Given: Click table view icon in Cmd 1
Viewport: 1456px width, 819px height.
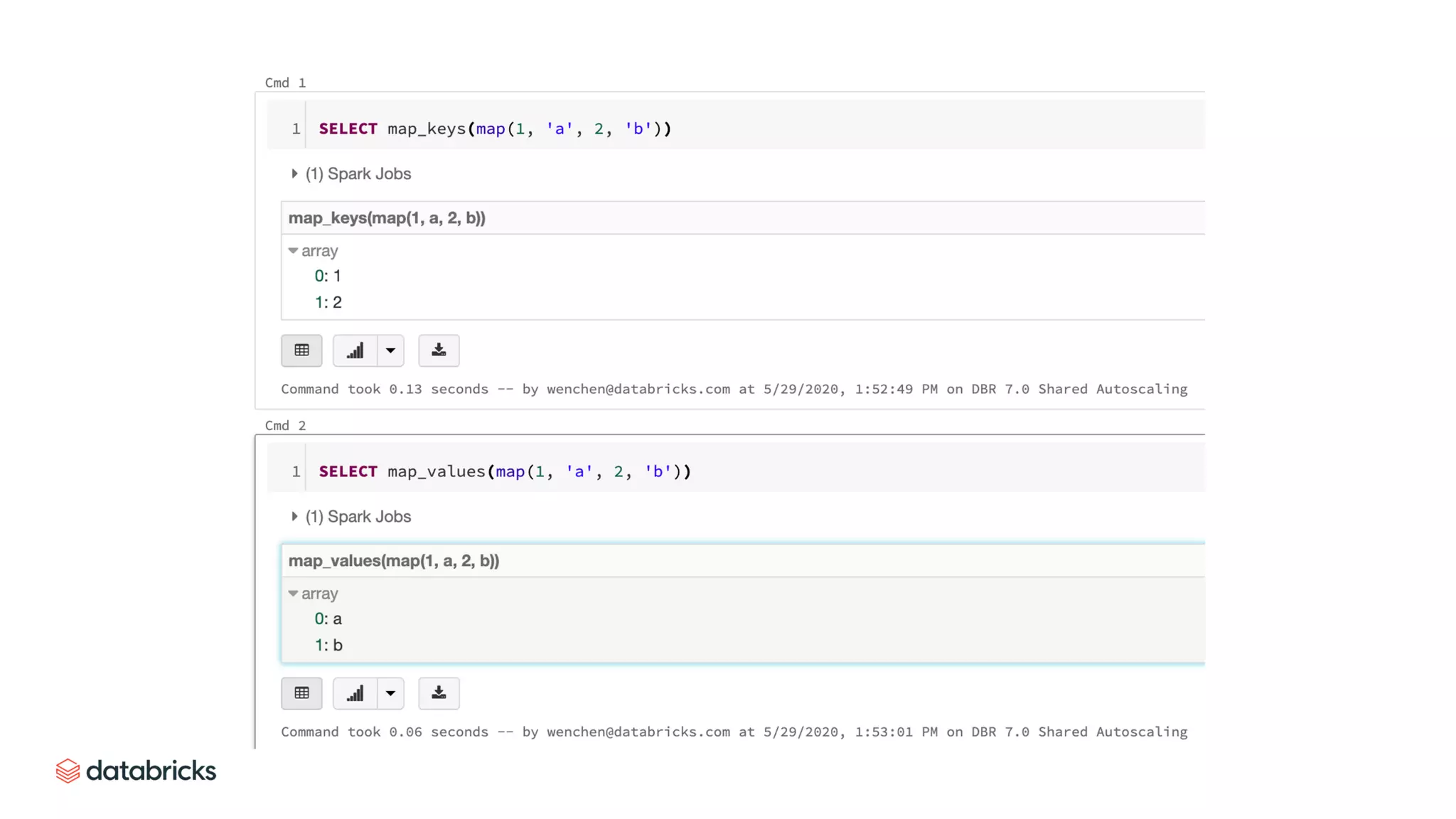Looking at the screenshot, I should click(x=301, y=350).
